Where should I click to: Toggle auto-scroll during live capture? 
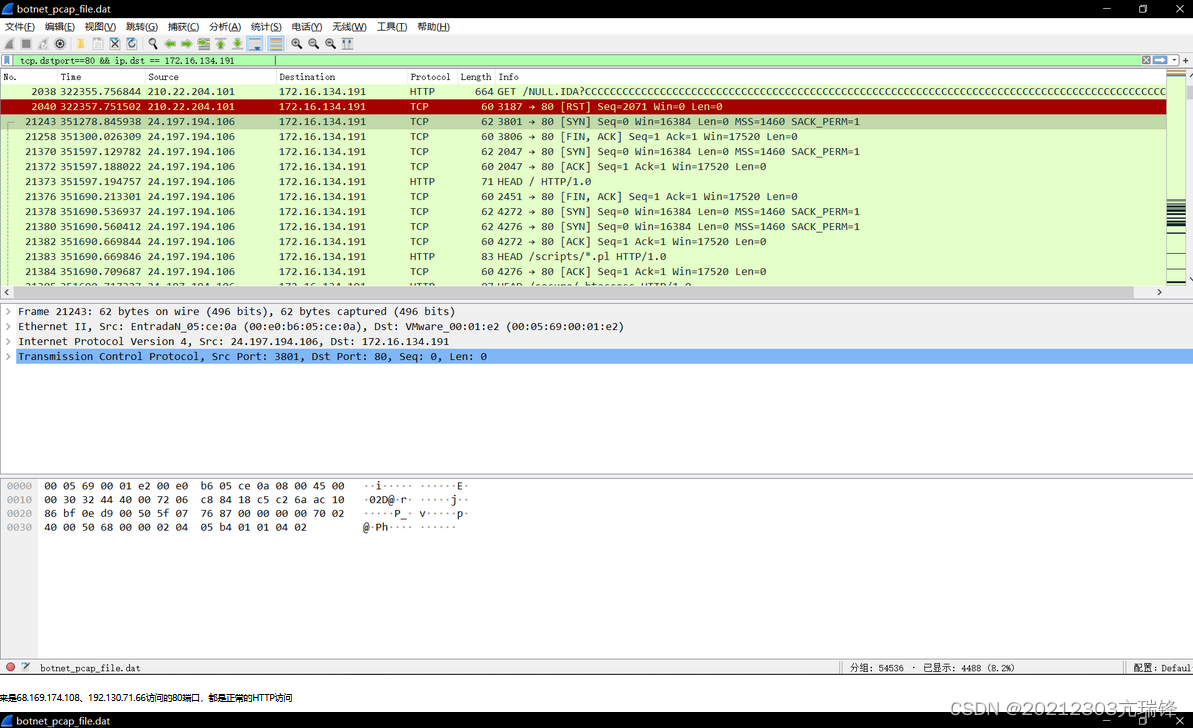(255, 44)
